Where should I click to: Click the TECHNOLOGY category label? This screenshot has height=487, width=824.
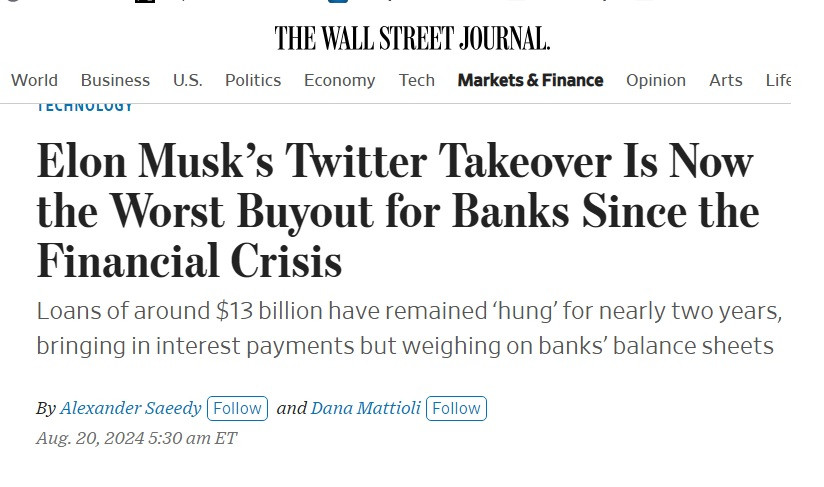pyautogui.click(x=85, y=108)
